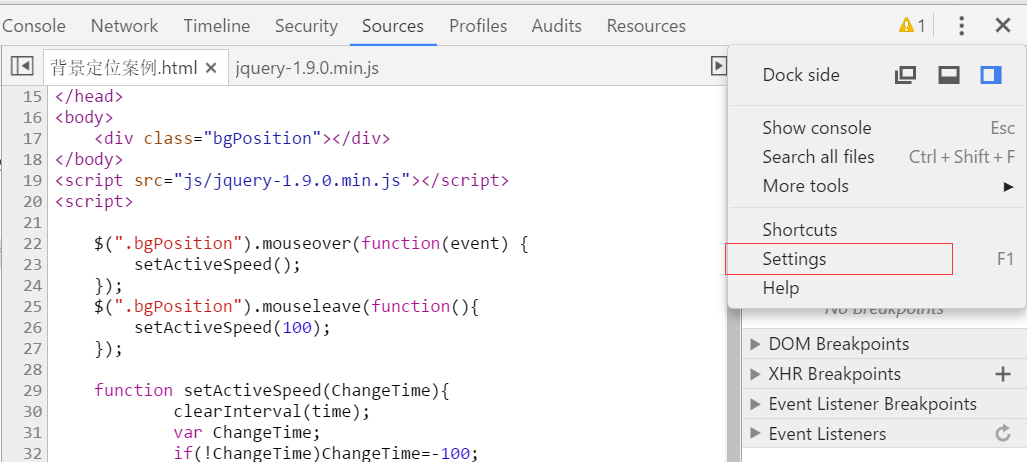Open Shortcuts from the menu
This screenshot has width=1027, height=462.
(x=877, y=230)
